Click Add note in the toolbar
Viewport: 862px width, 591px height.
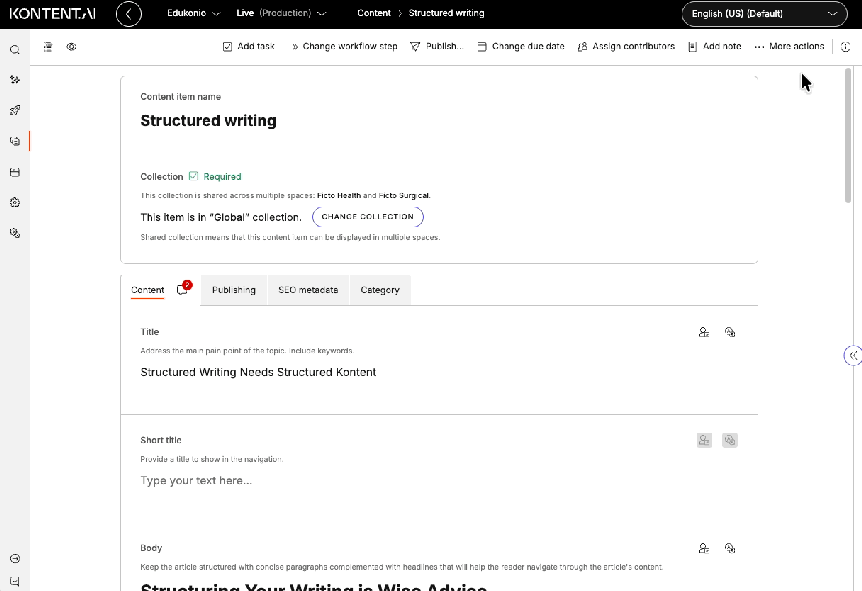715,47
